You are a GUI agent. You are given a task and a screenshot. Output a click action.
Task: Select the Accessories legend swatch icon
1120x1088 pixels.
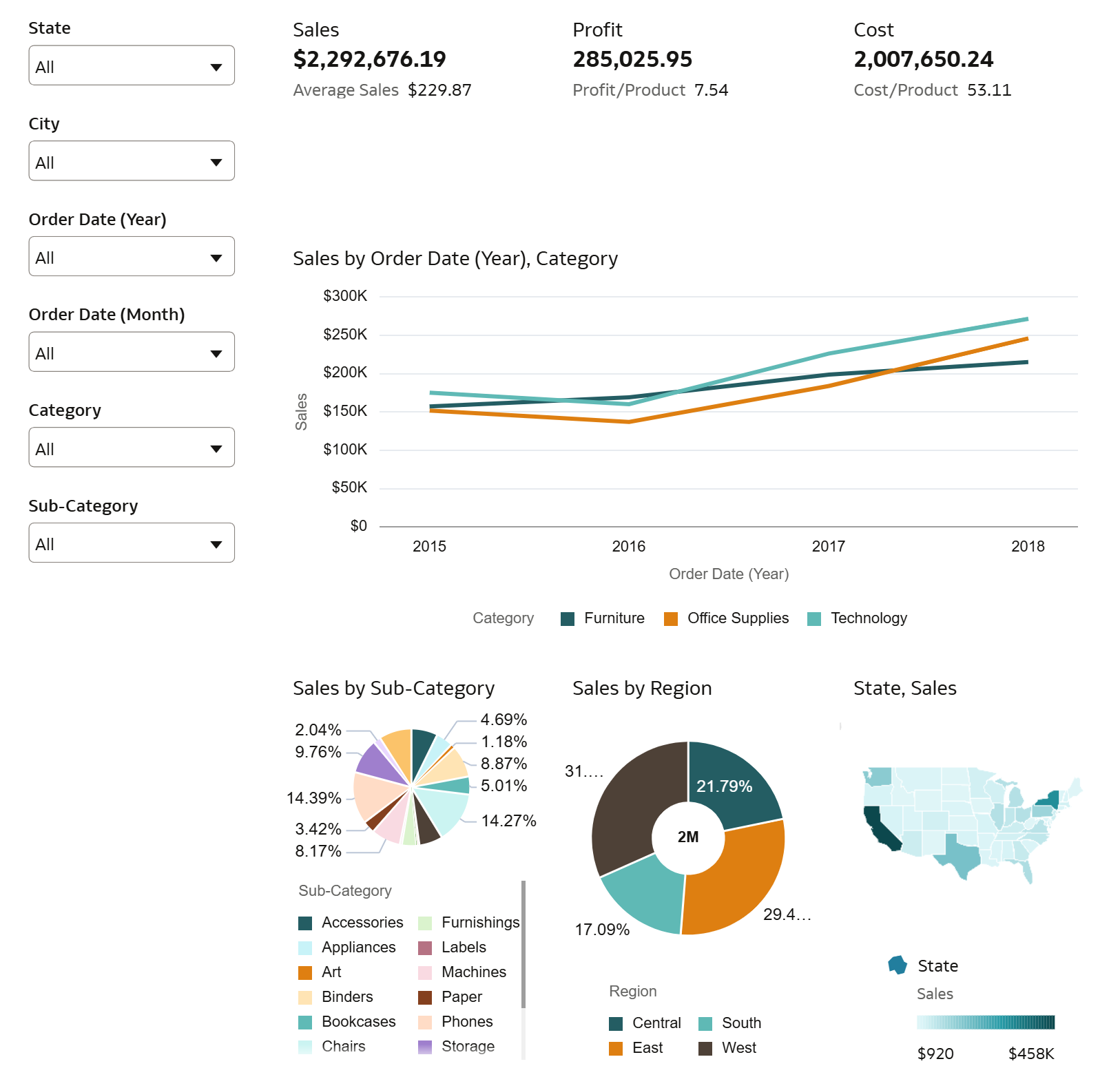(305, 923)
